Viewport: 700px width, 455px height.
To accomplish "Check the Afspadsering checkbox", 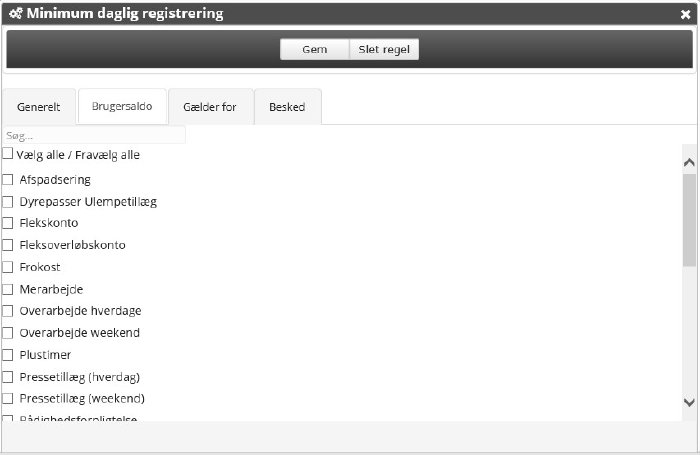I will (x=8, y=180).
